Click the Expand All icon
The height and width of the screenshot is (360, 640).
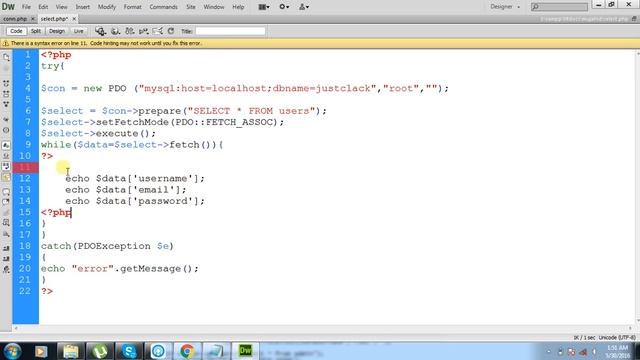pyautogui.click(x=6, y=104)
